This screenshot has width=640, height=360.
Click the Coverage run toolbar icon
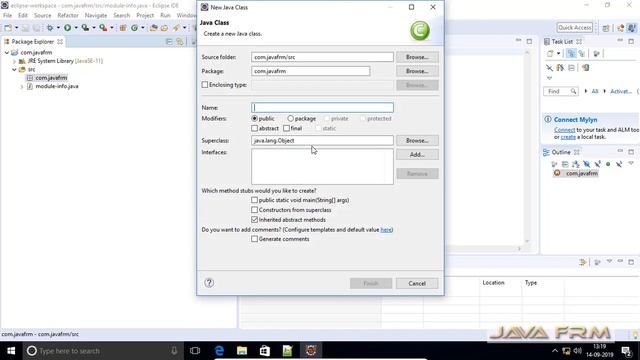pos(85,28)
